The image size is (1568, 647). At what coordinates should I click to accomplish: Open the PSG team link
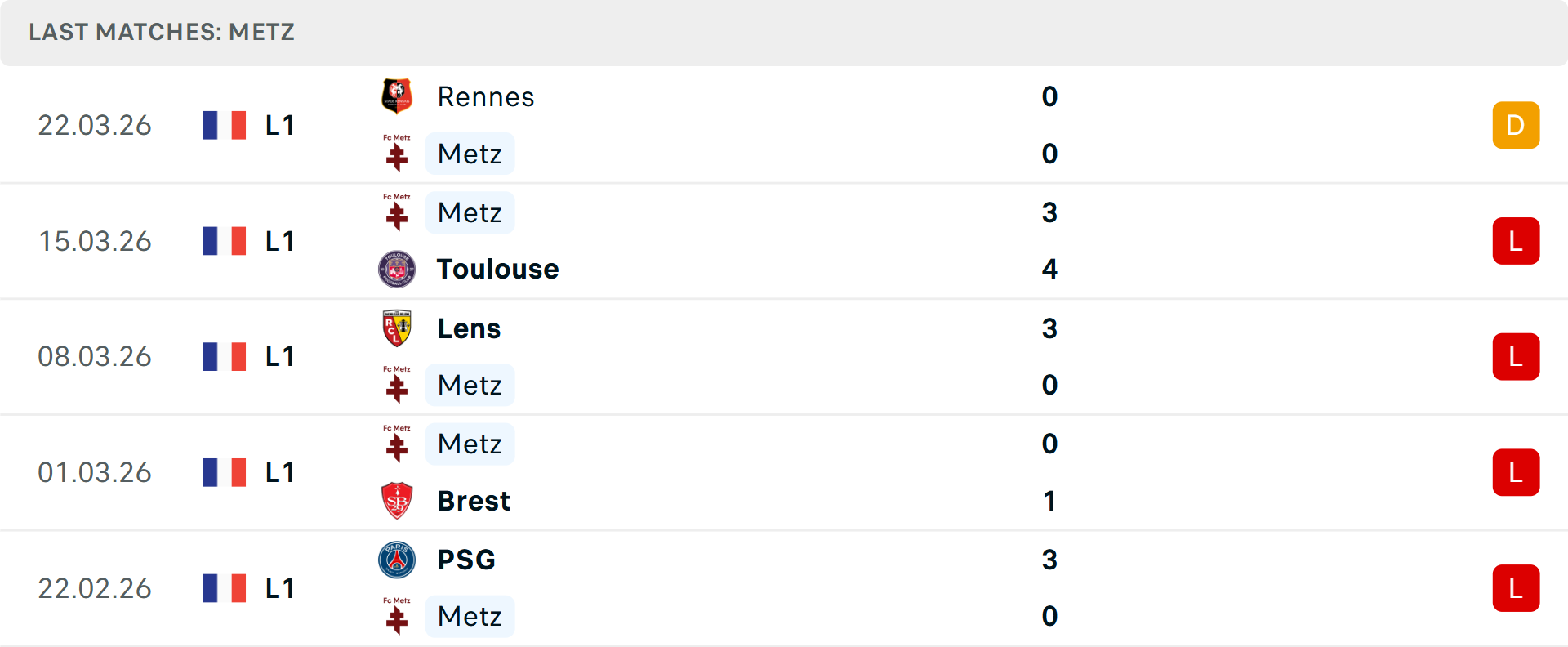pos(466,560)
